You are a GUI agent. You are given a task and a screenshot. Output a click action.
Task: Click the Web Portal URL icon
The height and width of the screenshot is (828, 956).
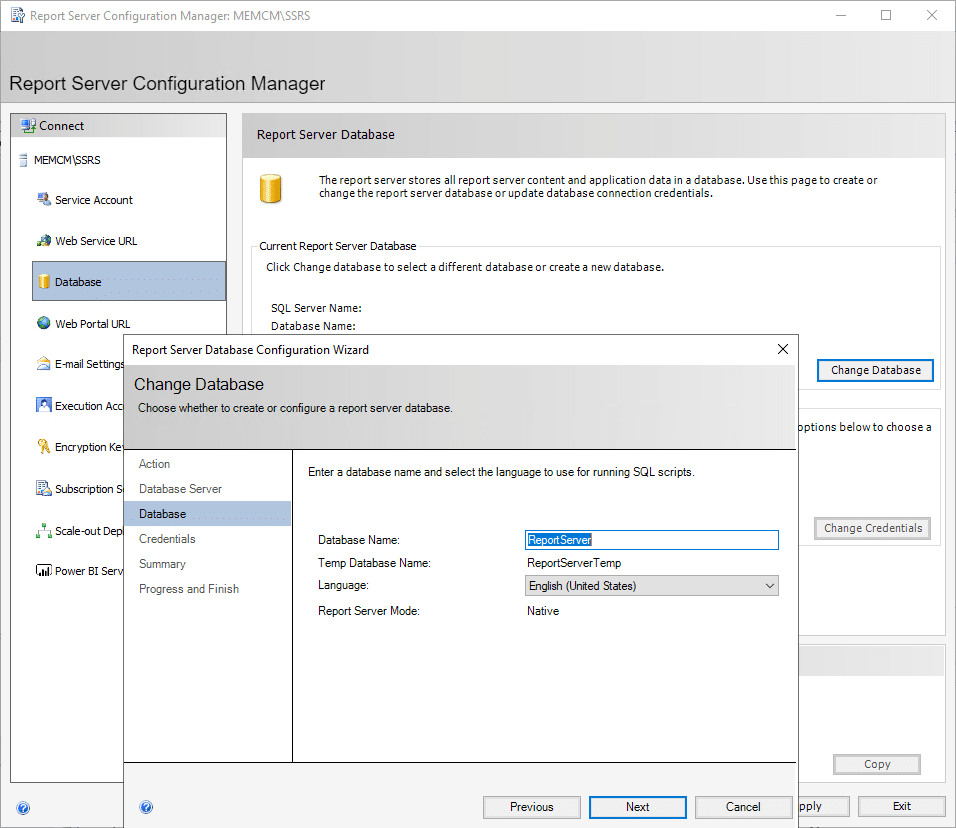click(44, 323)
